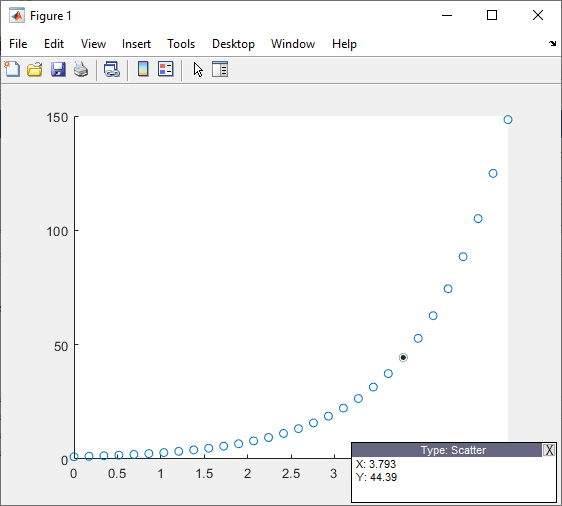562x506 pixels.
Task: Click the x-axis label 1.5
Action: pyautogui.click(x=204, y=474)
